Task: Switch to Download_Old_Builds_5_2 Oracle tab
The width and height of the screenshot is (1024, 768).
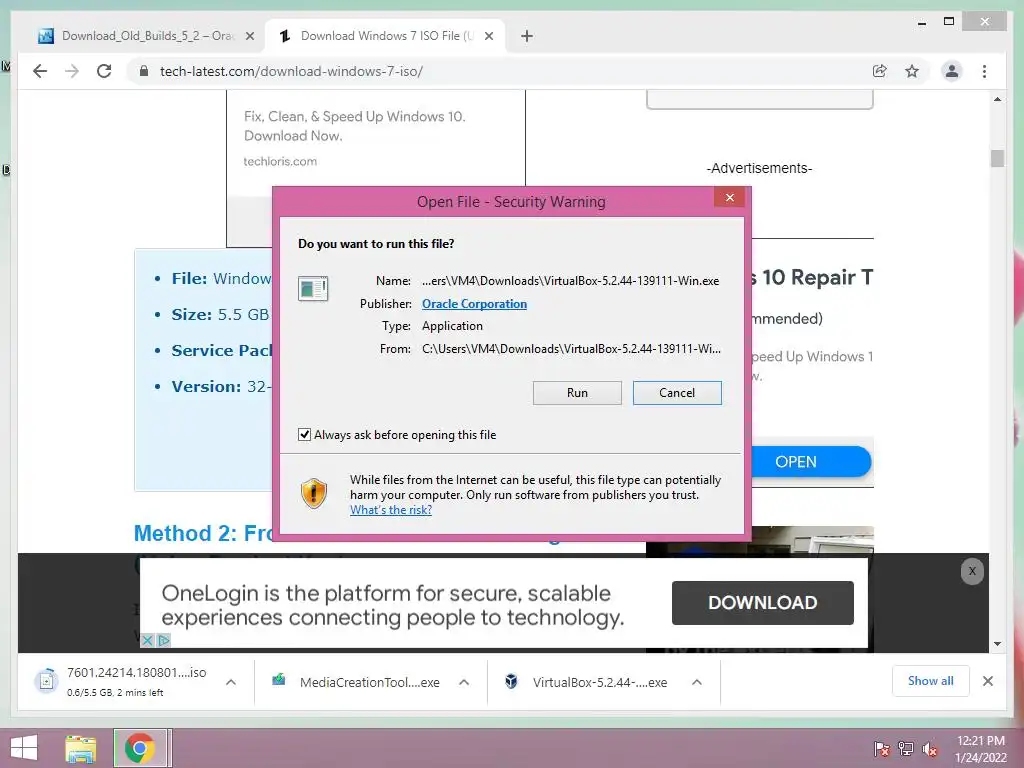Action: point(148,36)
